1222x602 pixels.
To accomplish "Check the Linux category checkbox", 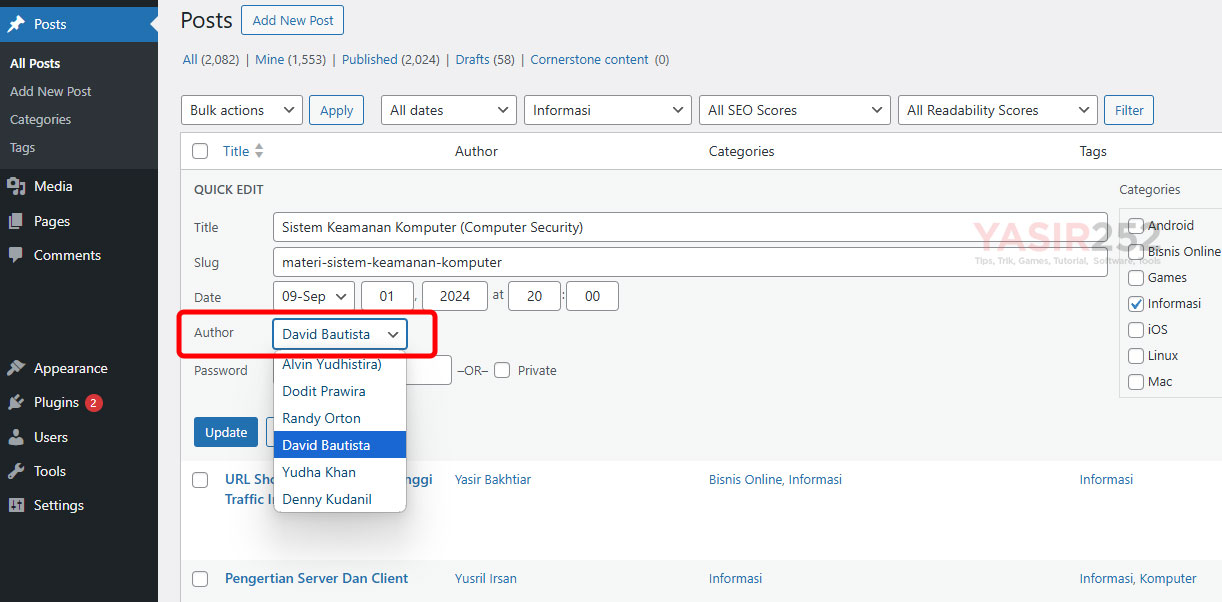I will (x=1136, y=356).
